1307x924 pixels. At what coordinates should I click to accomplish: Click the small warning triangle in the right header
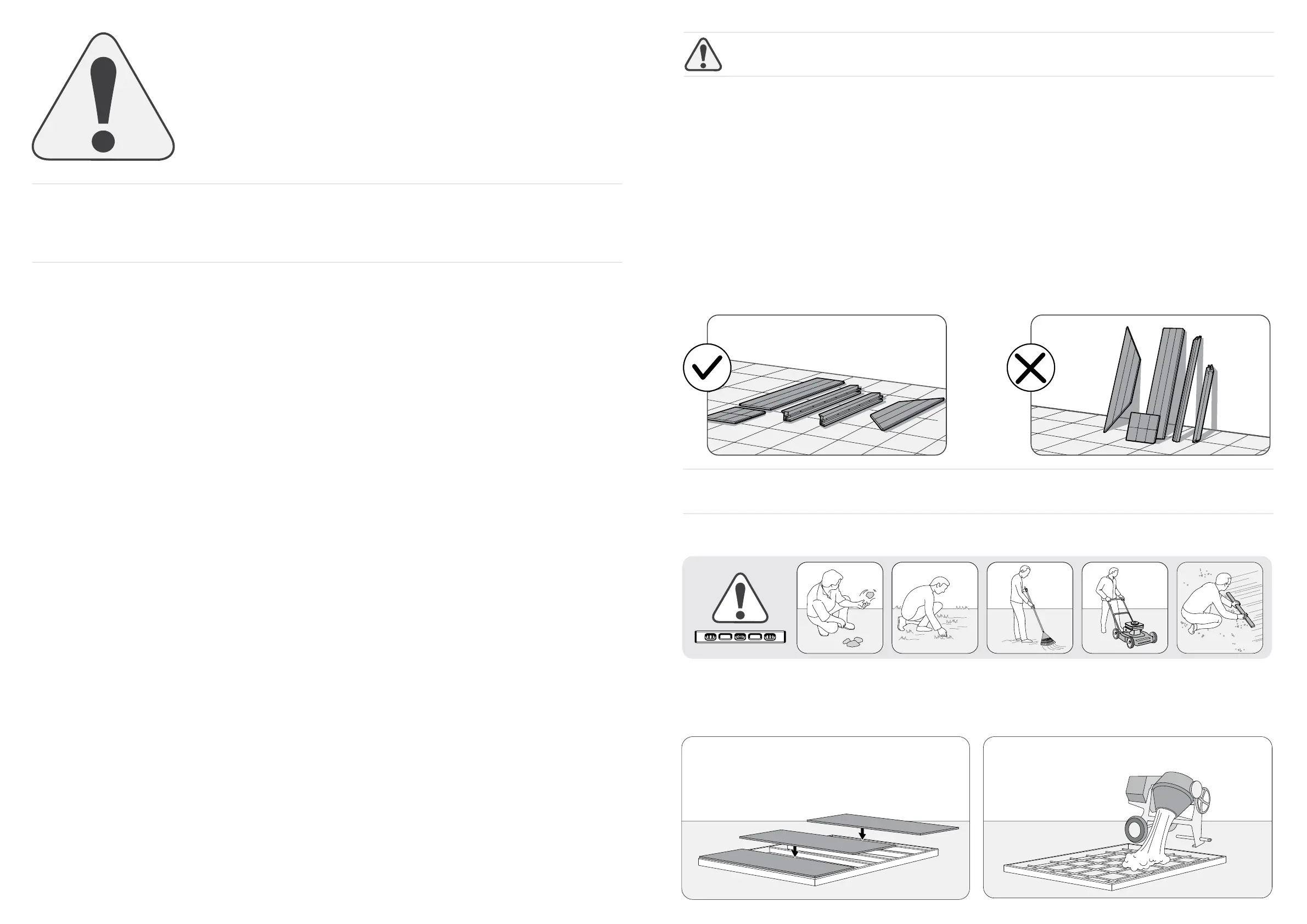coord(703,55)
